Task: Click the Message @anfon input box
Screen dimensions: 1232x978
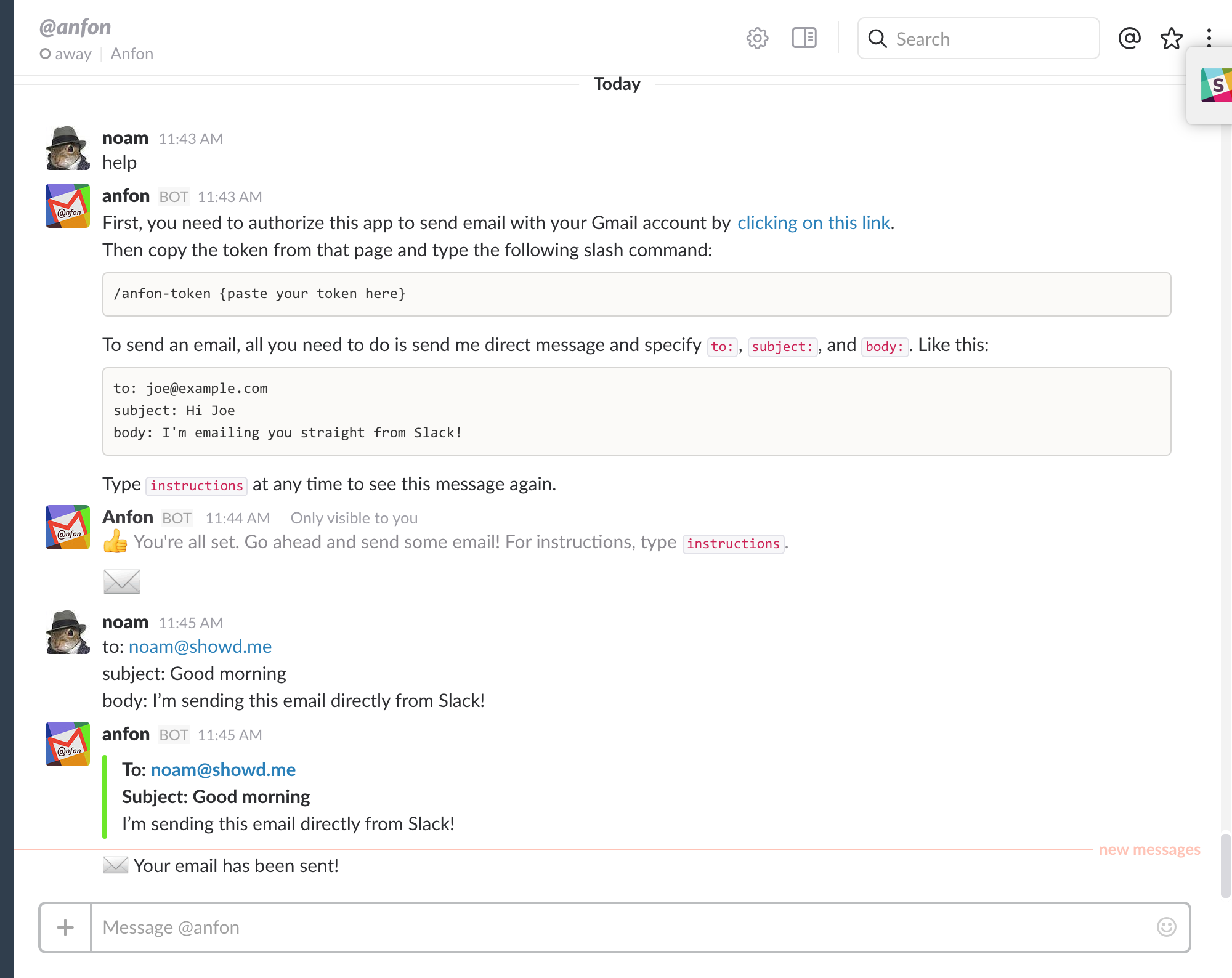Action: tap(616, 927)
